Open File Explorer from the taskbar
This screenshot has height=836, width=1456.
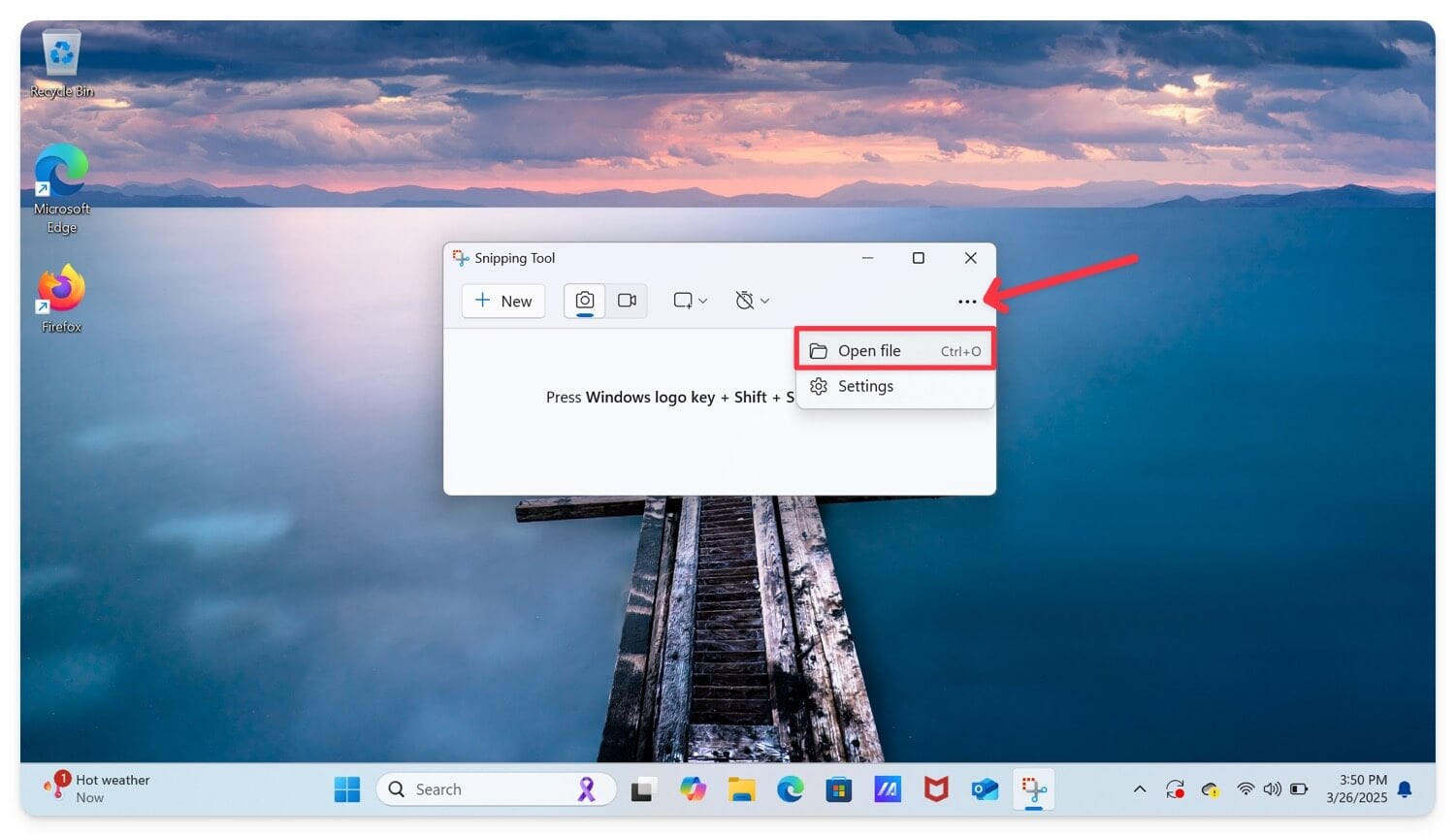[x=742, y=789]
